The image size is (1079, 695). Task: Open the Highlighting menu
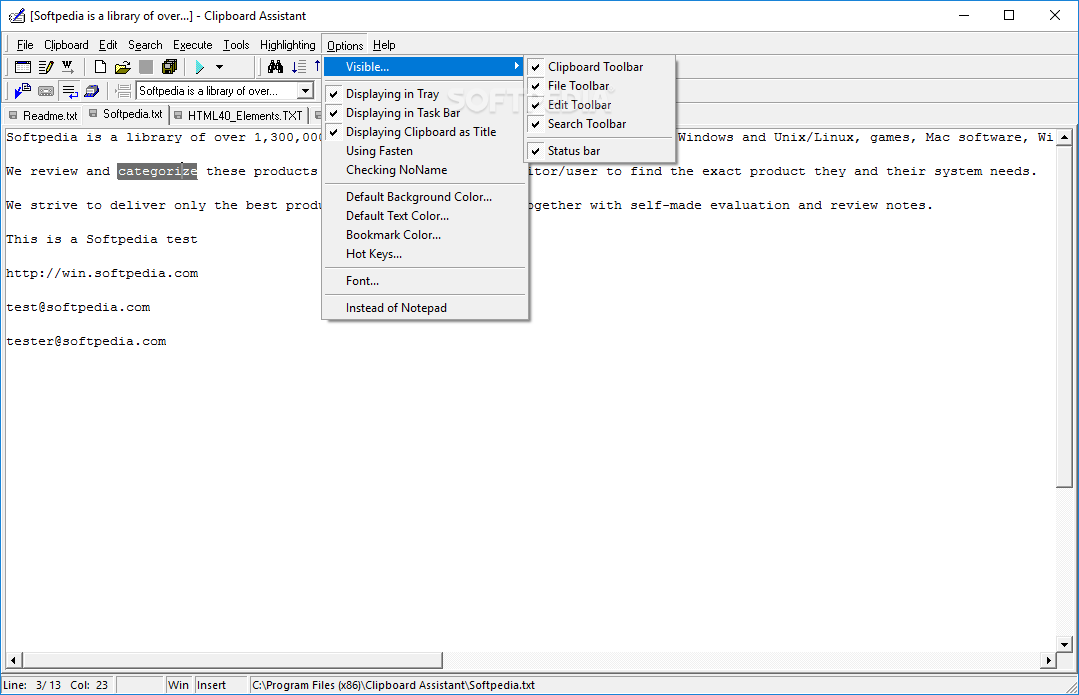click(288, 45)
